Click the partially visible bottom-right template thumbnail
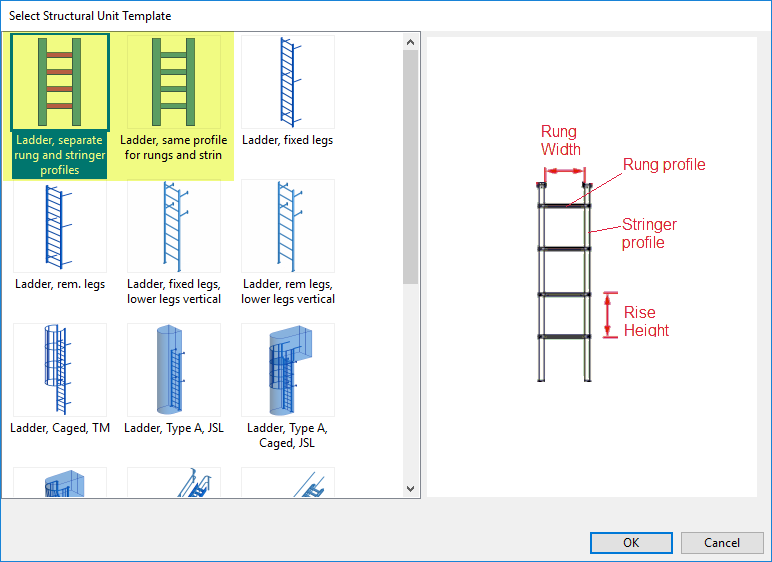Image resolution: width=772 pixels, height=562 pixels. coord(288,482)
